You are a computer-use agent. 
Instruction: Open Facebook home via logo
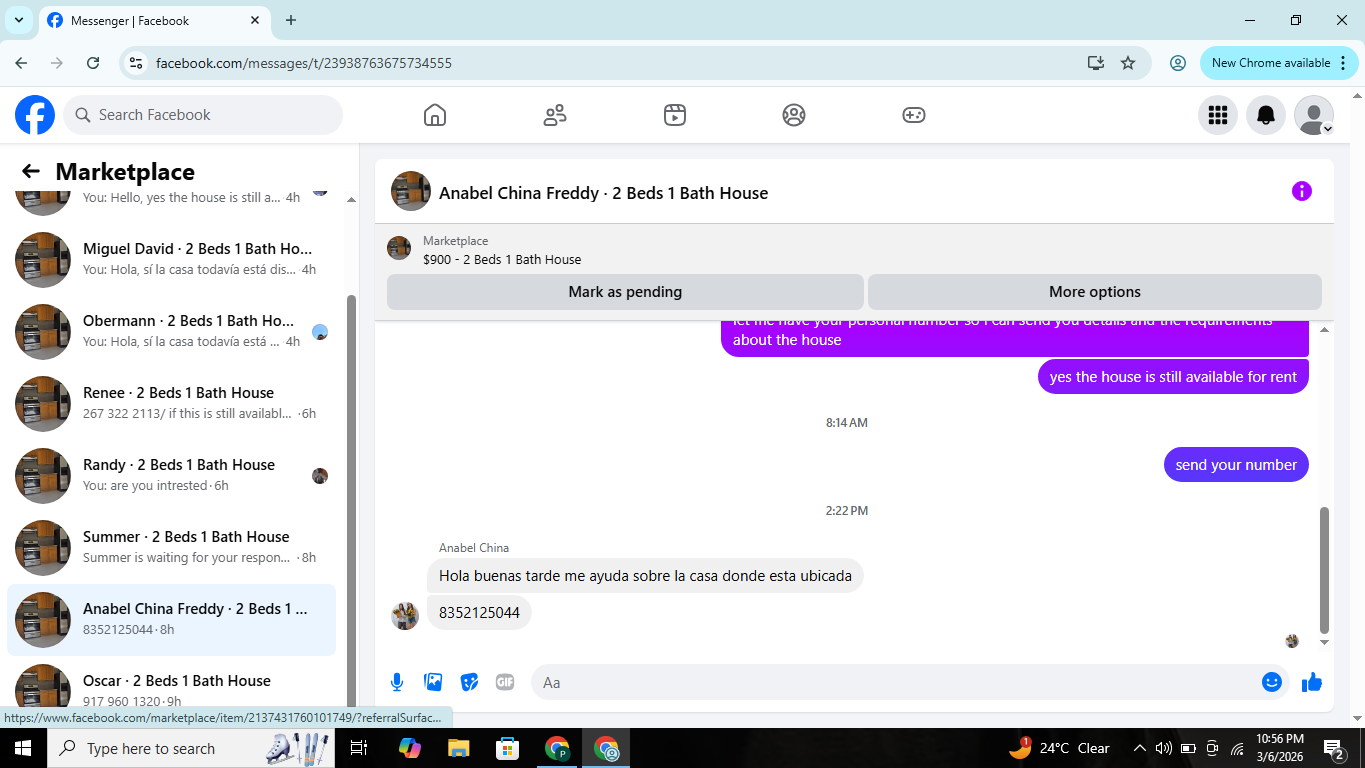[x=35, y=115]
